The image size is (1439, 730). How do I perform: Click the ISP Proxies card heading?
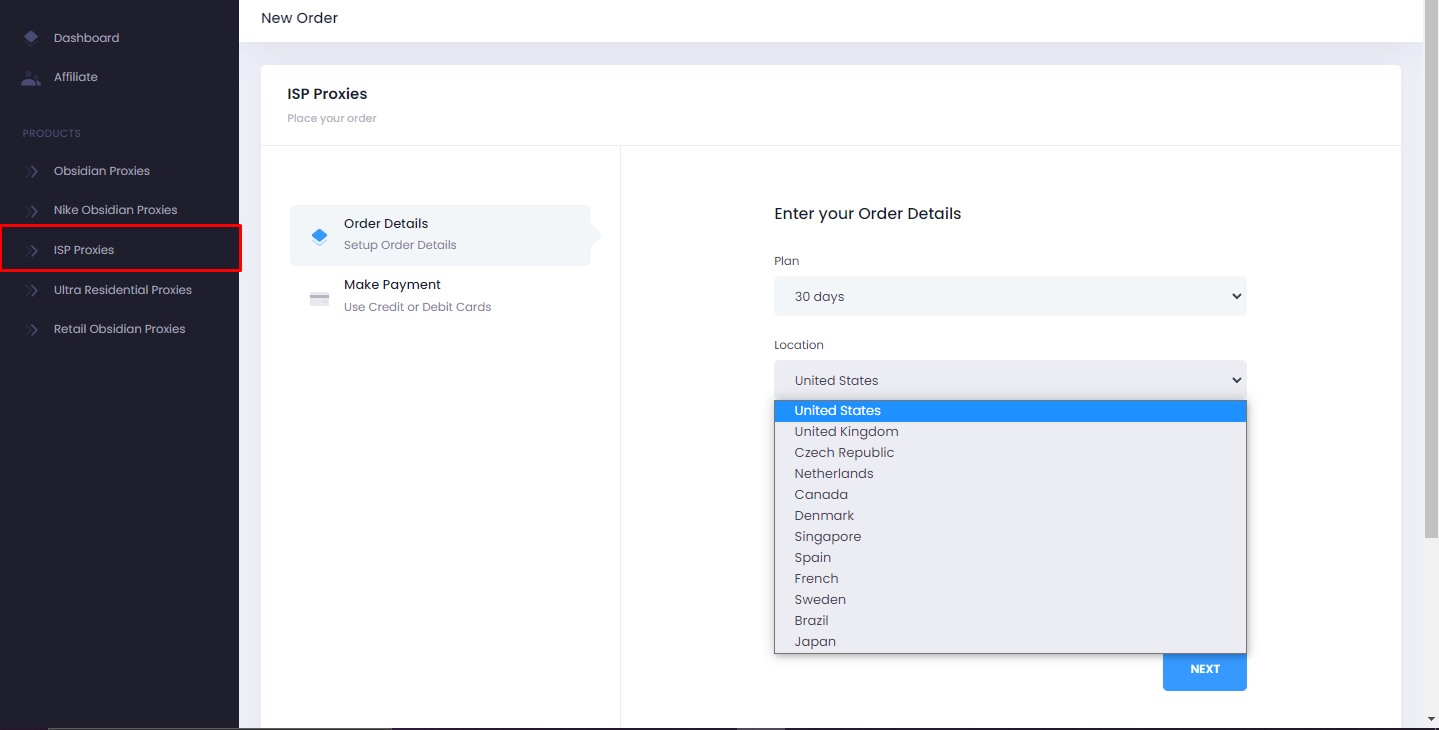[x=327, y=94]
